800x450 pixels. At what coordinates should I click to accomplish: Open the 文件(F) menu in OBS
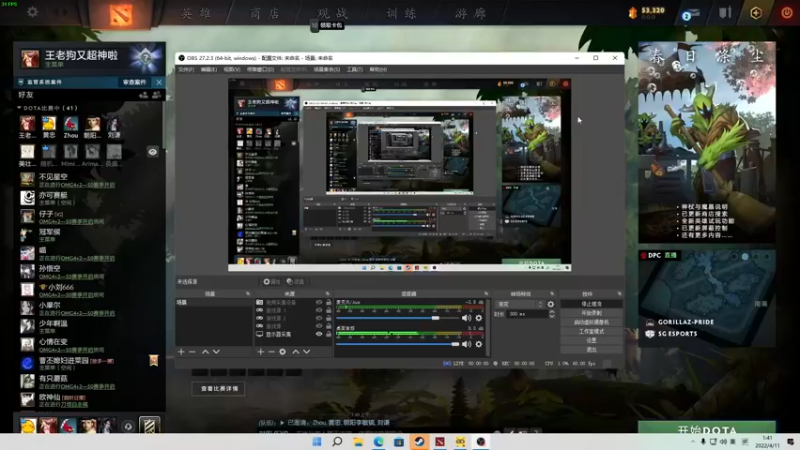(186, 69)
